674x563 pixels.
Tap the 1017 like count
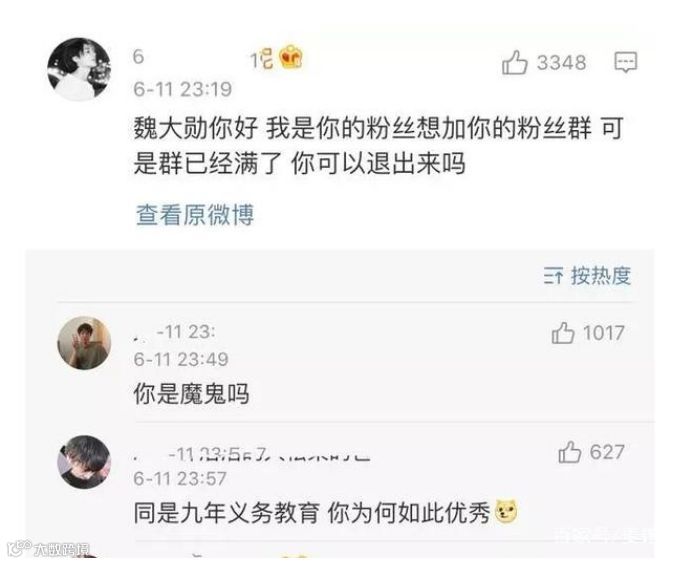(604, 333)
